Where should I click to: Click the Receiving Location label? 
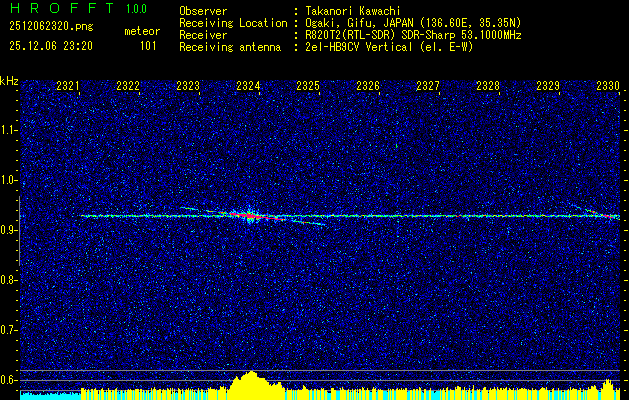pyautogui.click(x=233, y=23)
